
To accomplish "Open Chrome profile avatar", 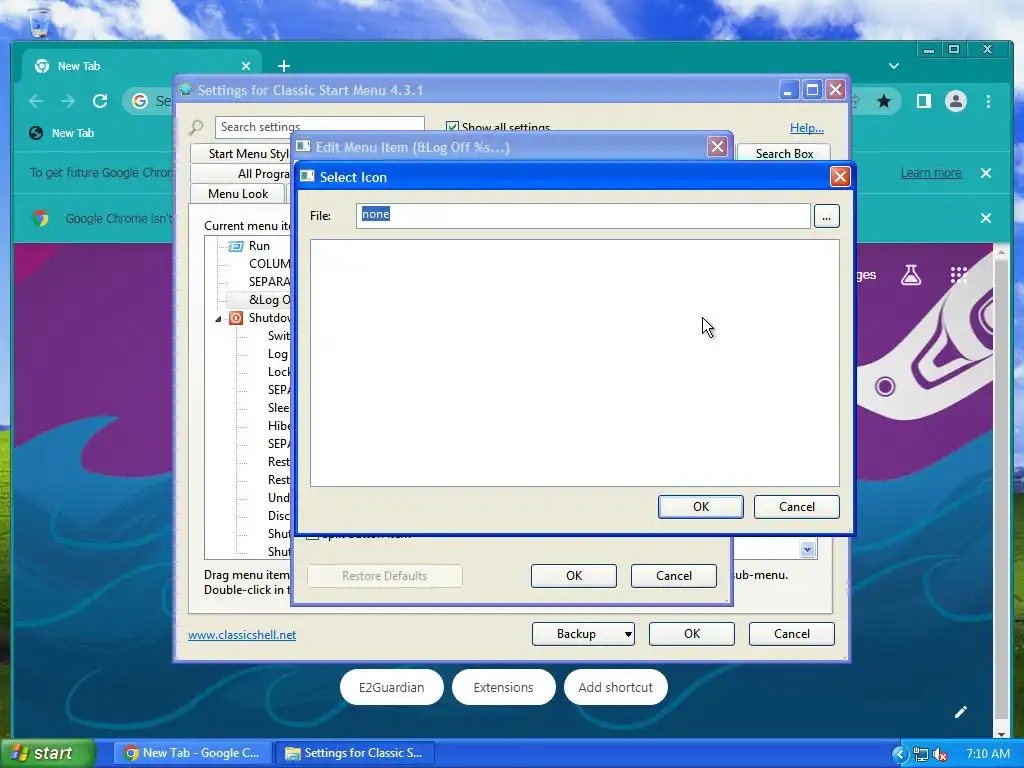I will point(955,101).
